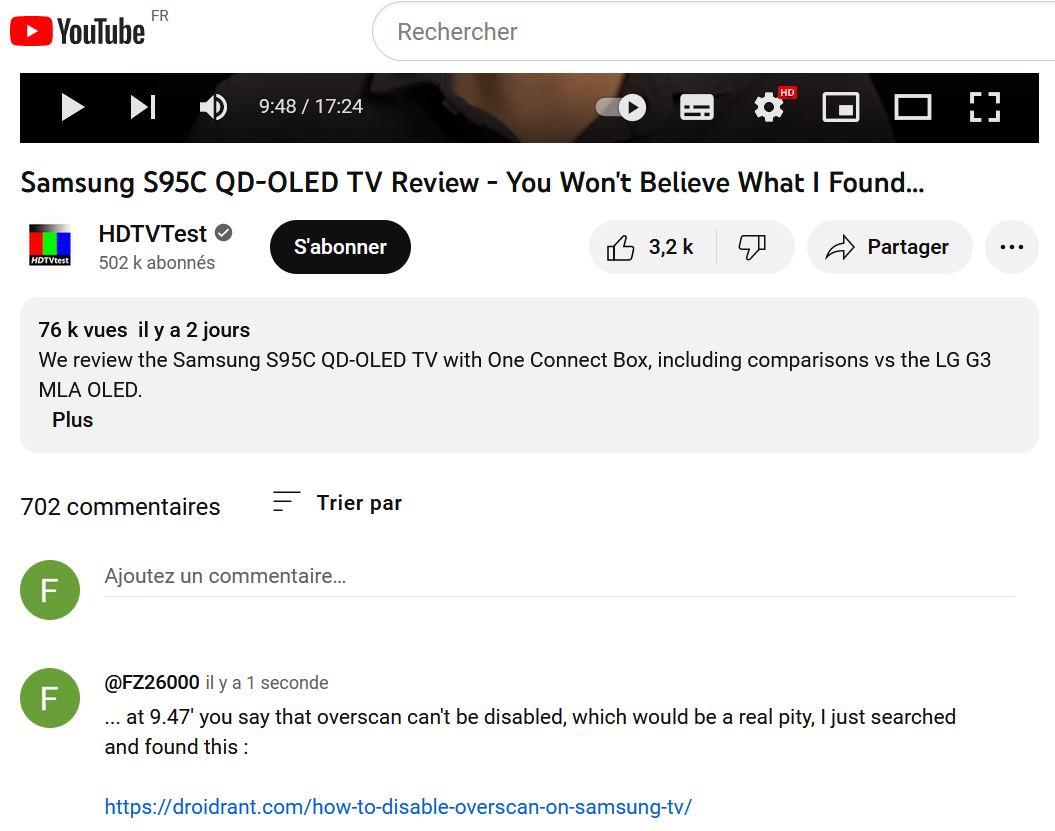Click the '702 commentaires' count

[x=120, y=507]
